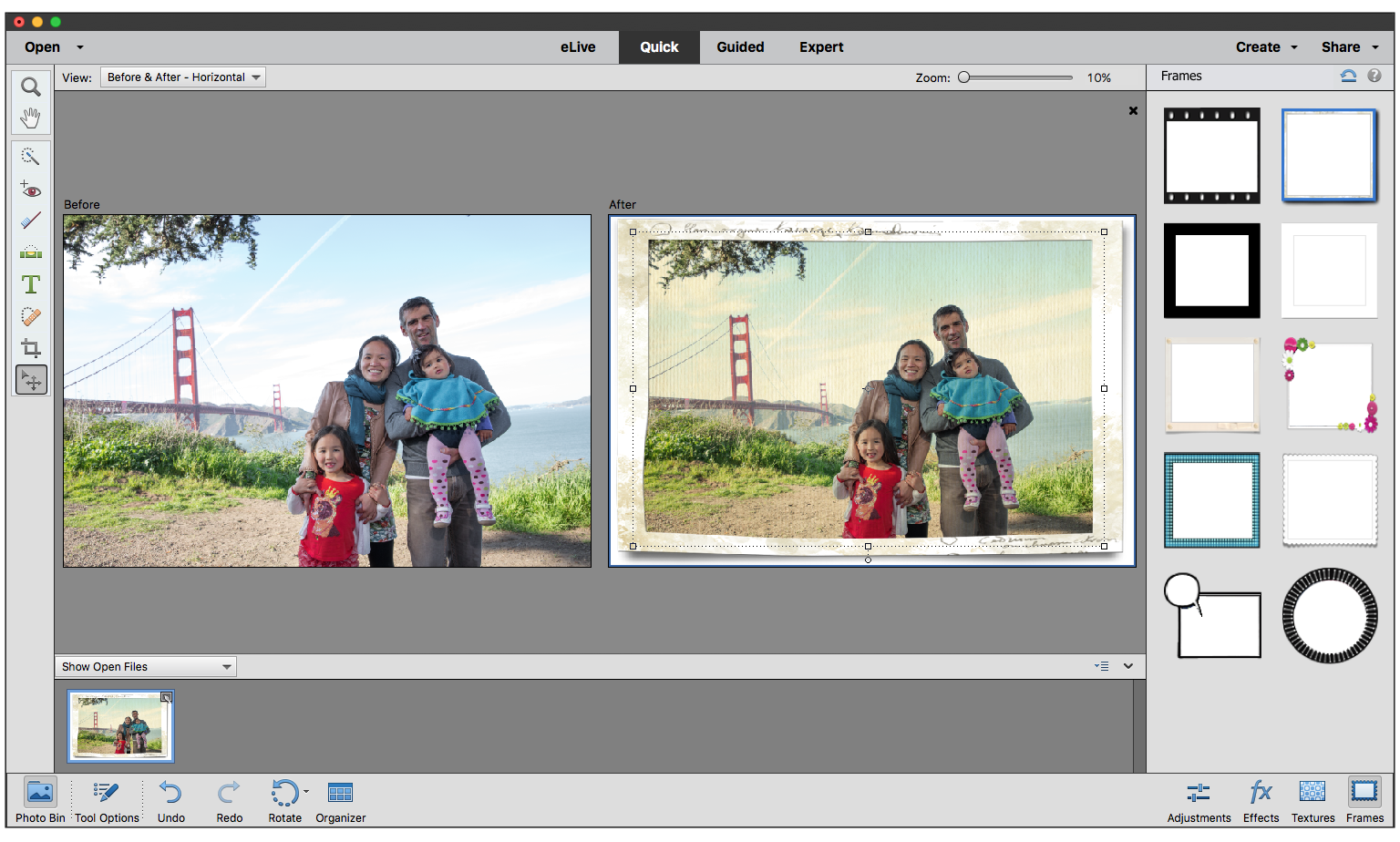
Task: Open the Photo Bin options menu icon
Action: (x=1102, y=666)
